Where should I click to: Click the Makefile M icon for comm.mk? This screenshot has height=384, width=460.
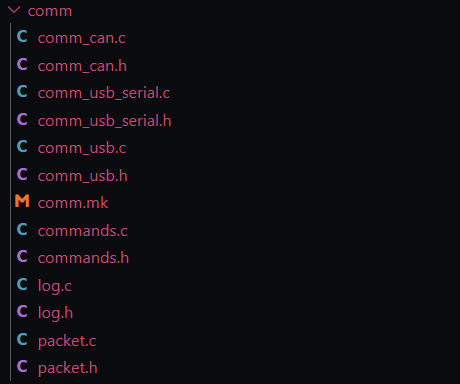click(22, 201)
